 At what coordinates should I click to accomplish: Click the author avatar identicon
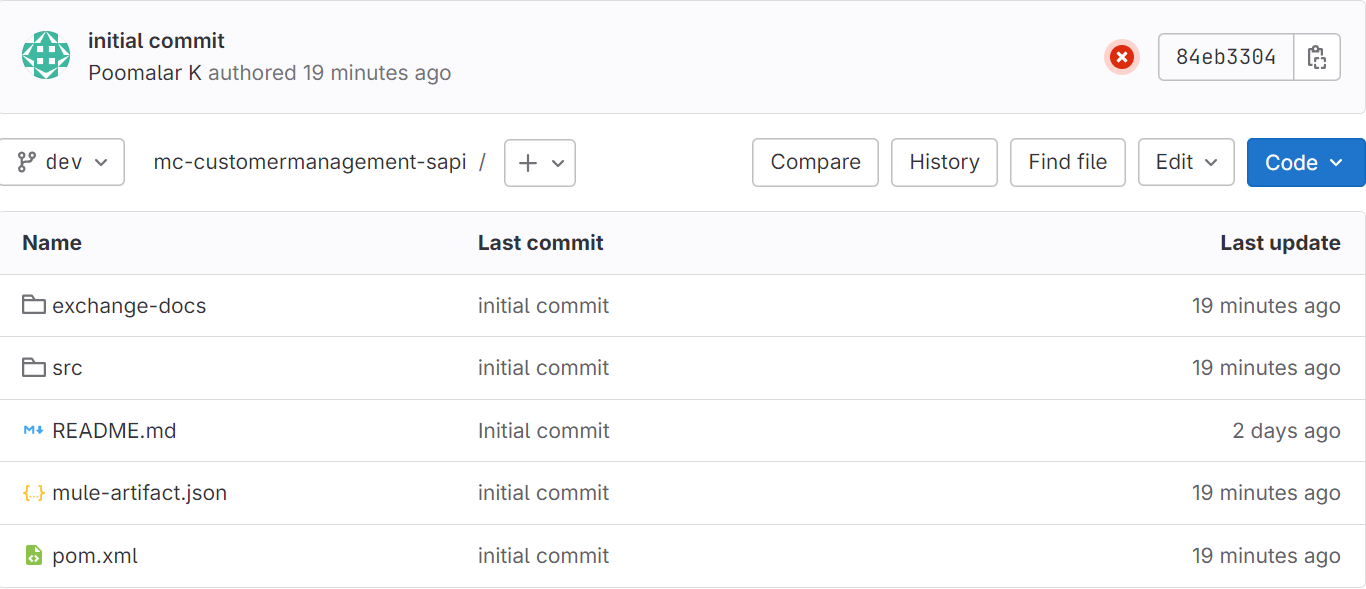click(46, 56)
